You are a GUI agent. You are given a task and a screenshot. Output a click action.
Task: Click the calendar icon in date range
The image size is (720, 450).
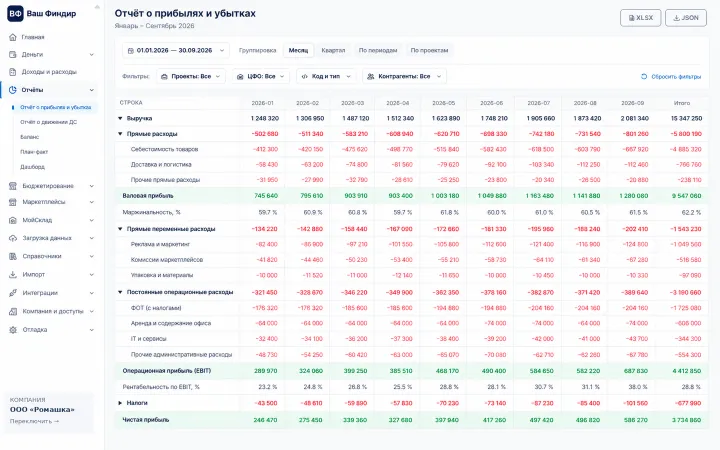click(131, 51)
